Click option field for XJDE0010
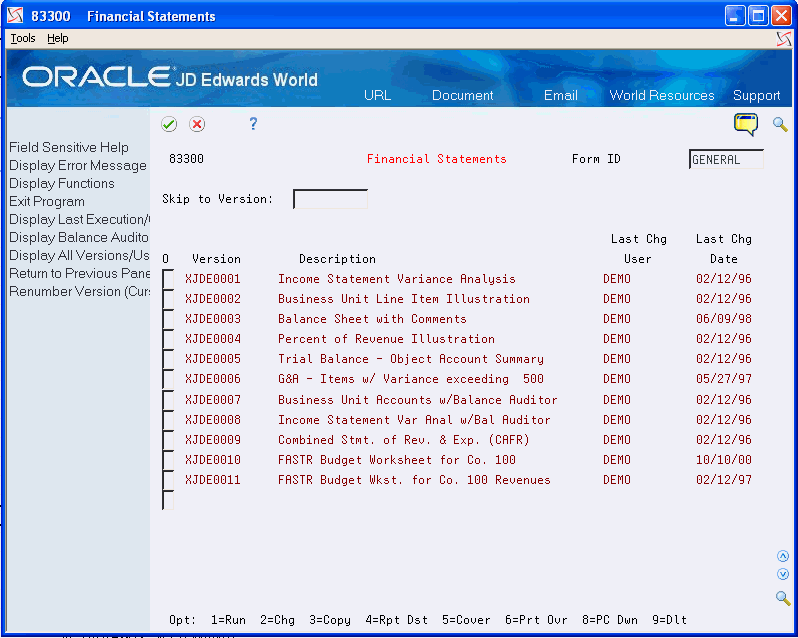This screenshot has height=638, width=798. point(168,460)
